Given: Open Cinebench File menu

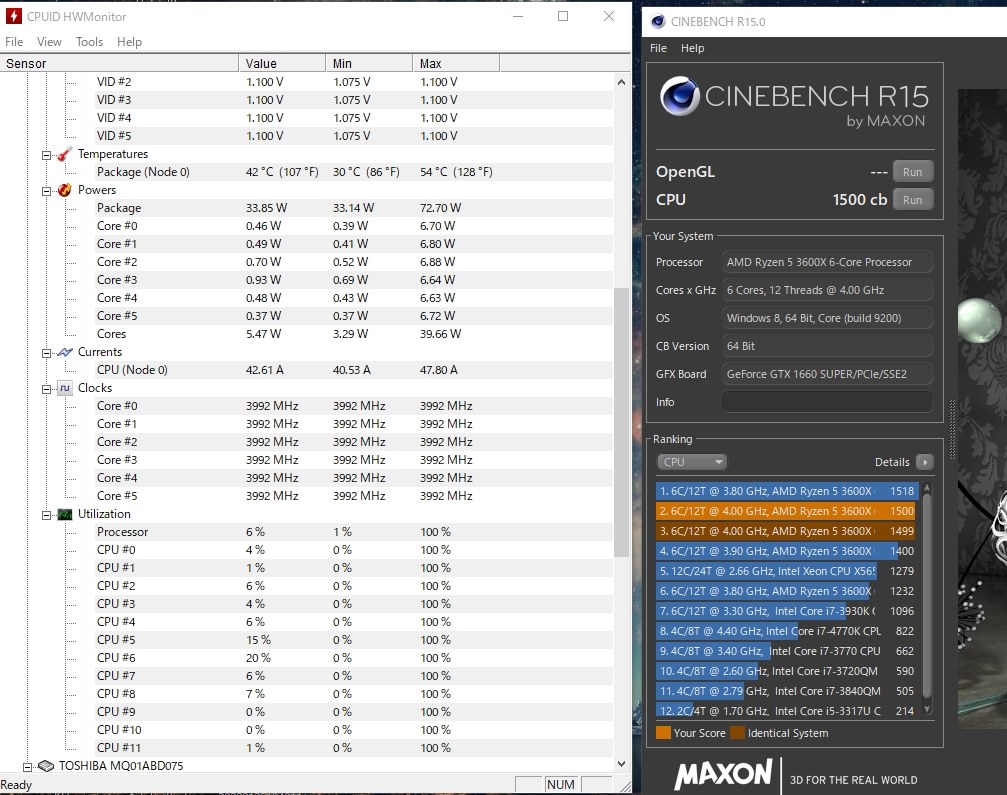Looking at the screenshot, I should coord(658,48).
